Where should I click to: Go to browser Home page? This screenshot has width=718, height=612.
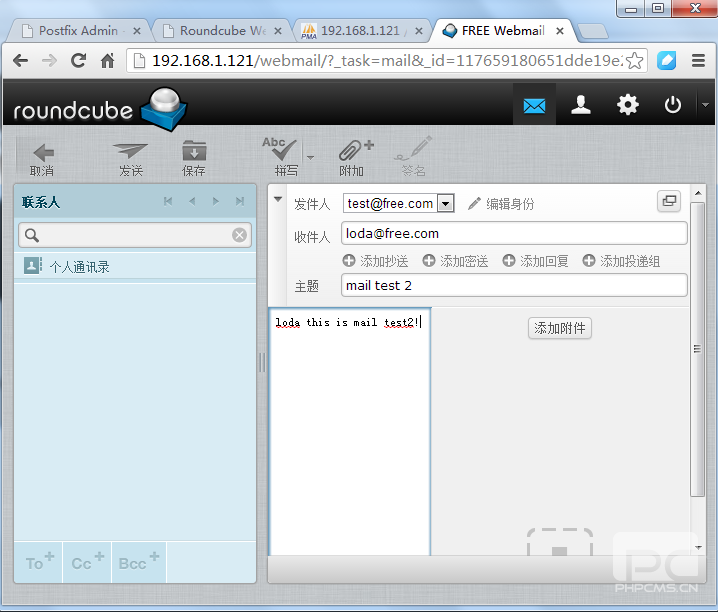click(108, 60)
